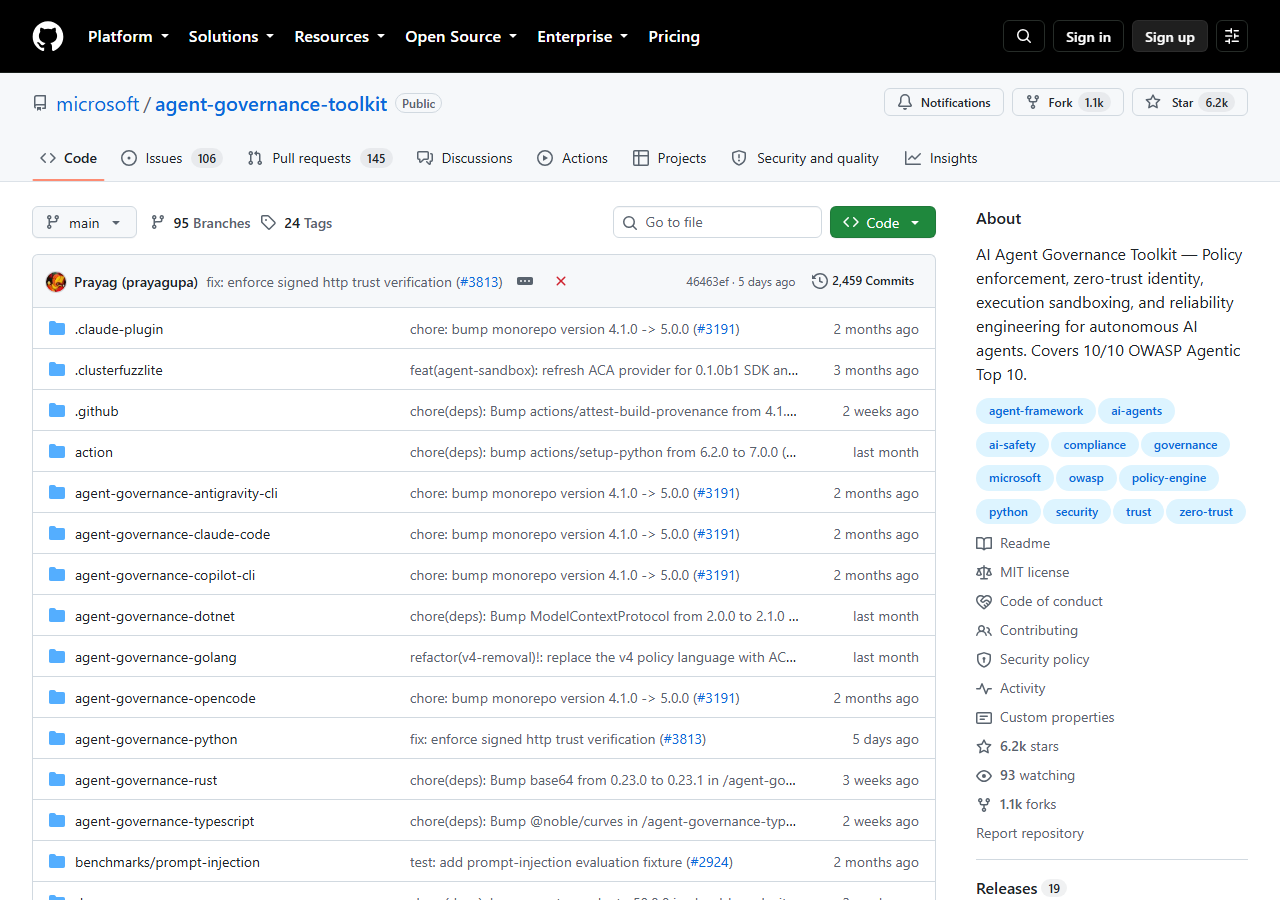The image size is (1280, 900).
Task: Click the commit details ellipsis icon
Action: click(525, 281)
